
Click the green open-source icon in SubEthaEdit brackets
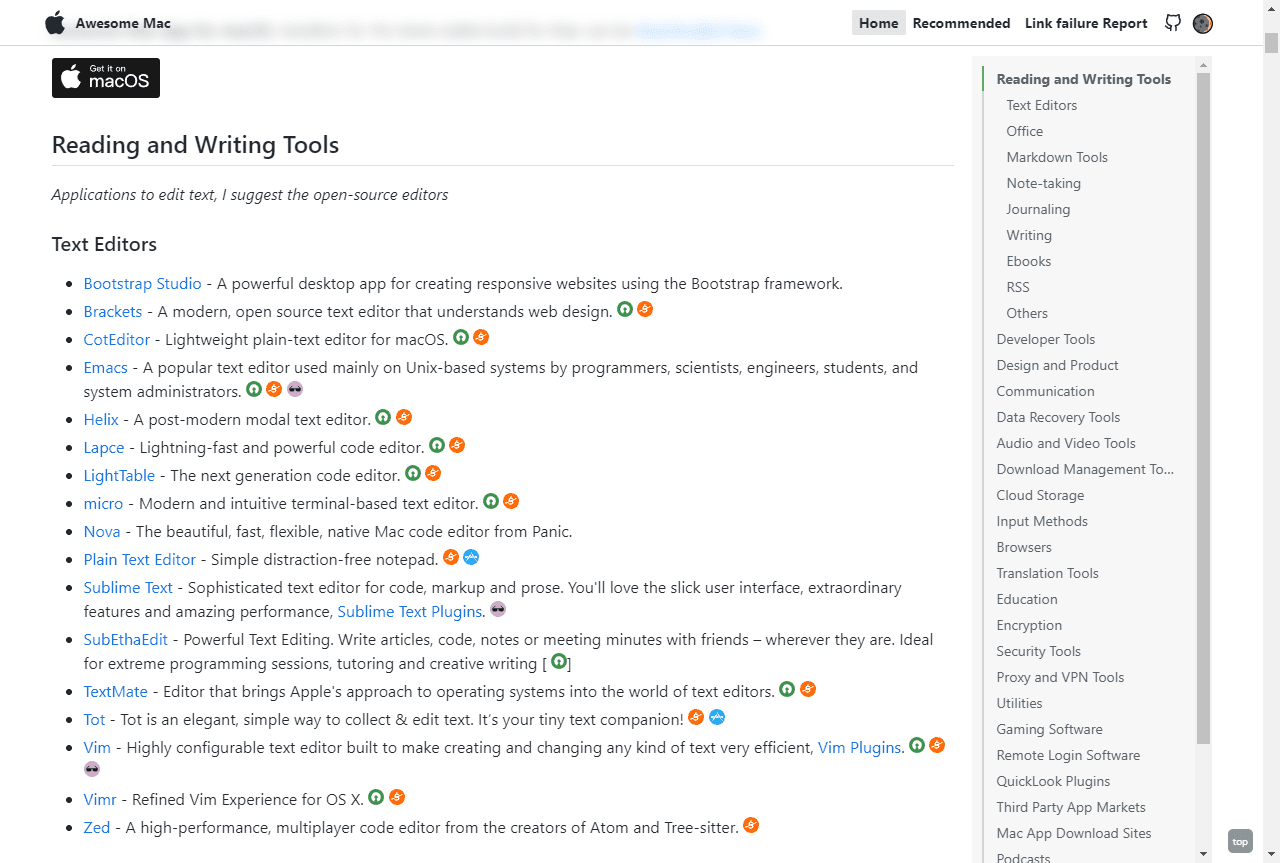(x=559, y=662)
